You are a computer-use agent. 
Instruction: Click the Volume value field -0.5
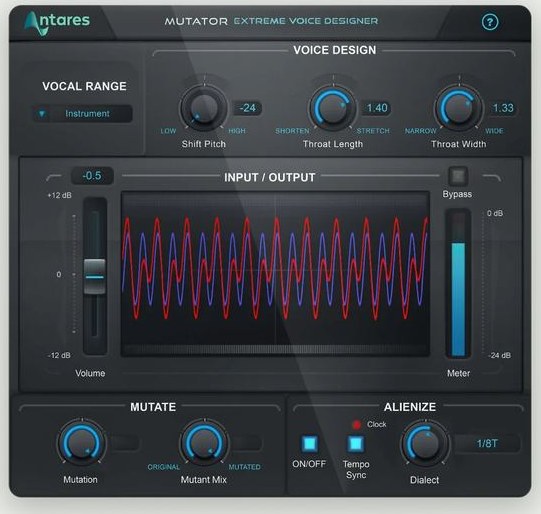pos(92,176)
